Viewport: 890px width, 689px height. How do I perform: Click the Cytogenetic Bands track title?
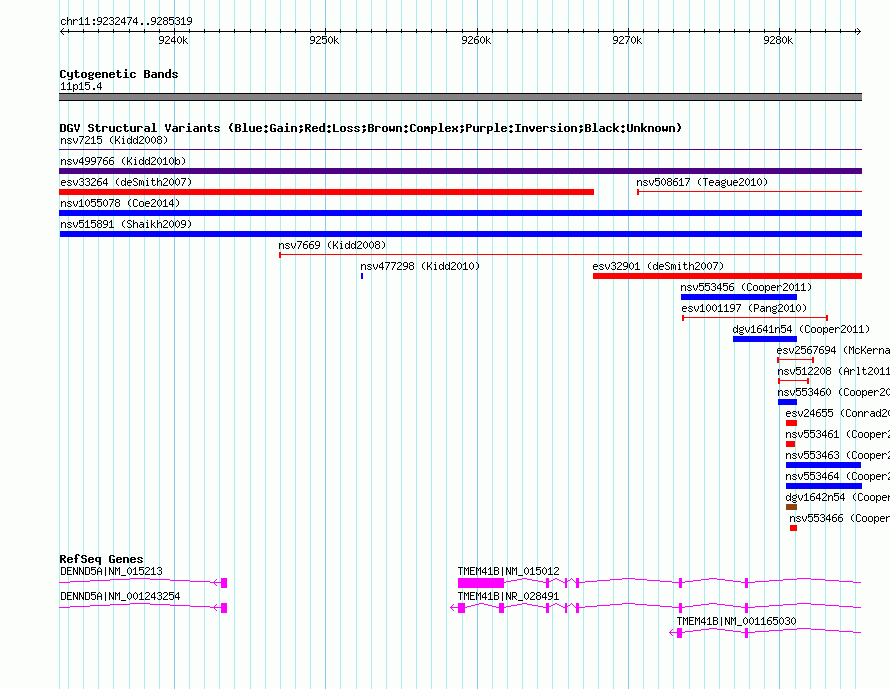pyautogui.click(x=119, y=74)
